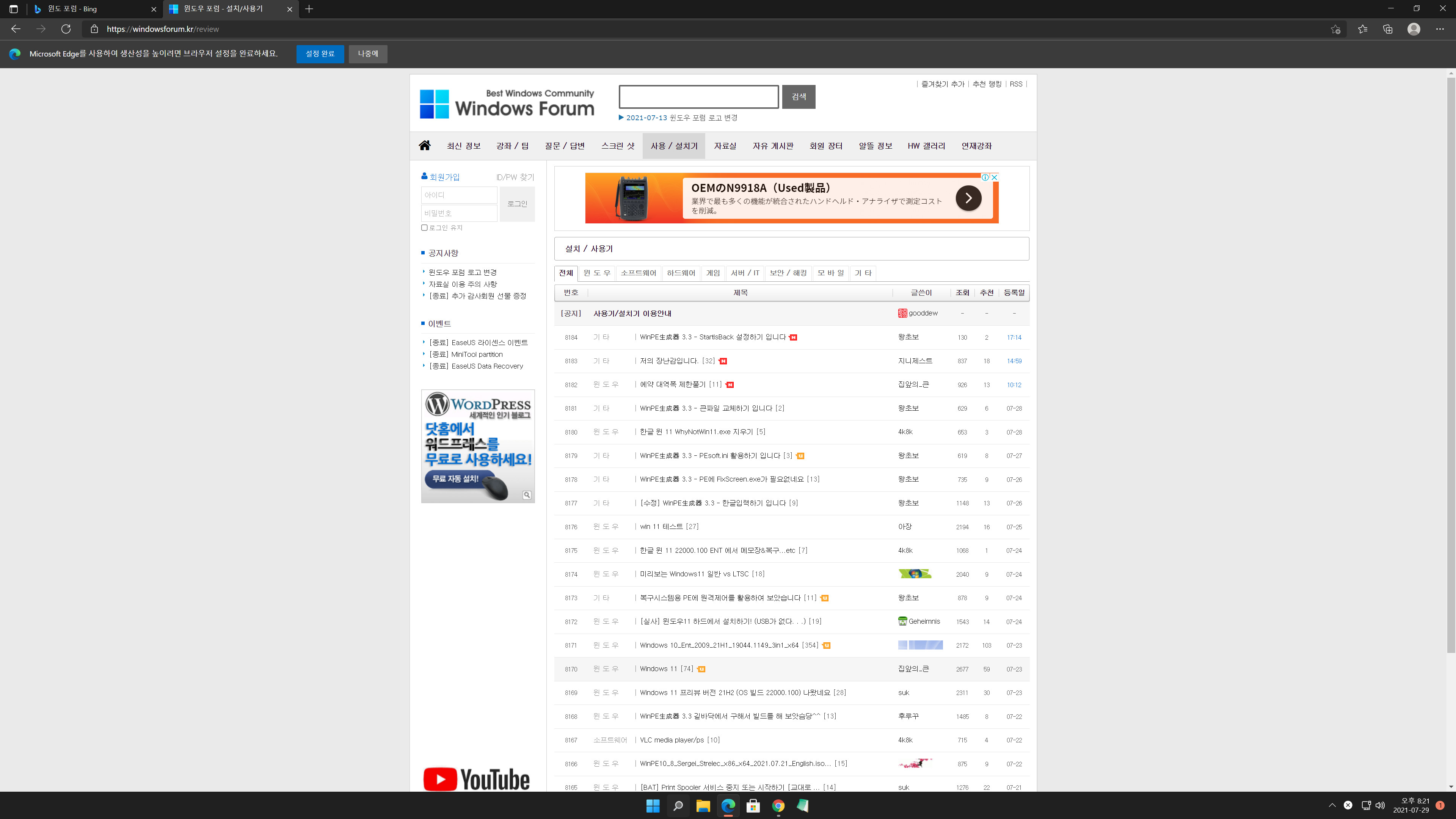Click the 로그인 button
Screen dimensions: 1456x819
(x=517, y=204)
